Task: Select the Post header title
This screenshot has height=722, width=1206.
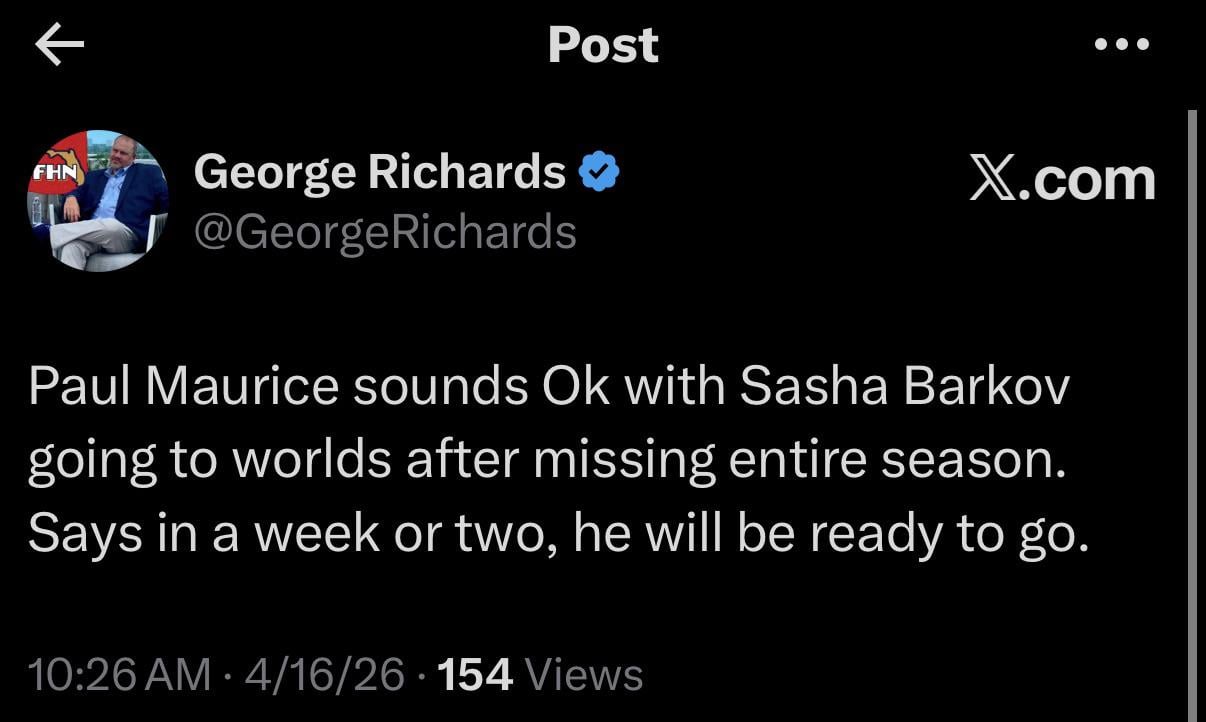Action: point(603,45)
